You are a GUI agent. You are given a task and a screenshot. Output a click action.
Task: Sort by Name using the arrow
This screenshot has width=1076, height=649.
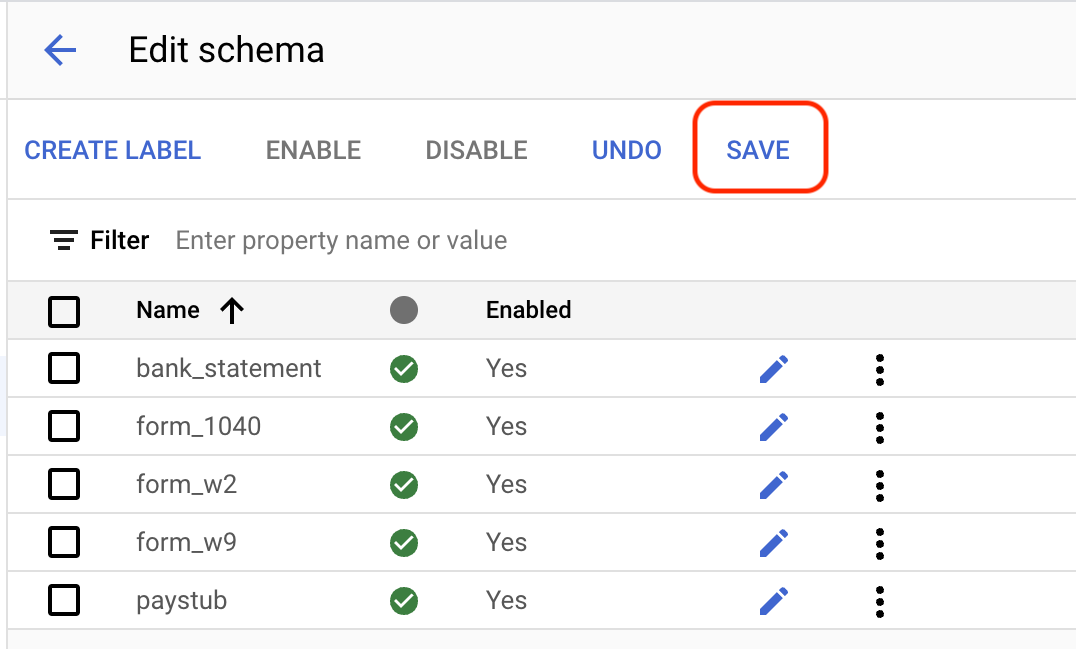point(232,311)
